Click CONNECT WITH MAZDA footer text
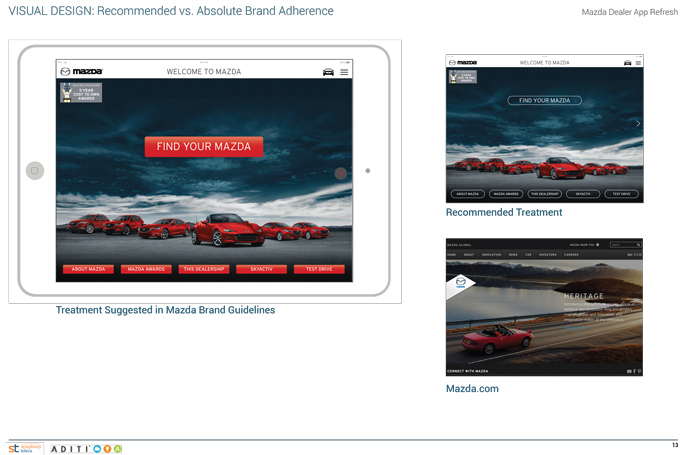The width and height of the screenshot is (685, 455). click(467, 371)
